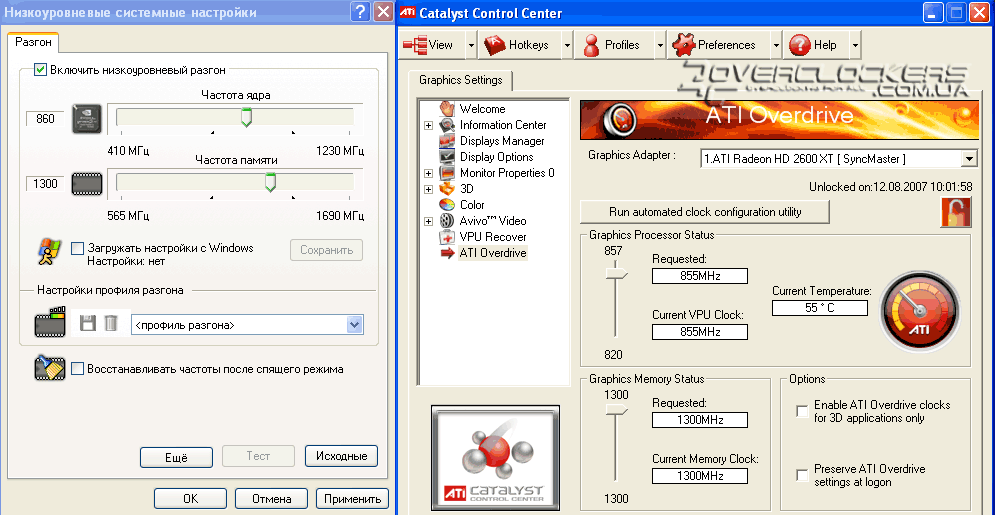Open the Profiles toolbar menu

pos(614,45)
